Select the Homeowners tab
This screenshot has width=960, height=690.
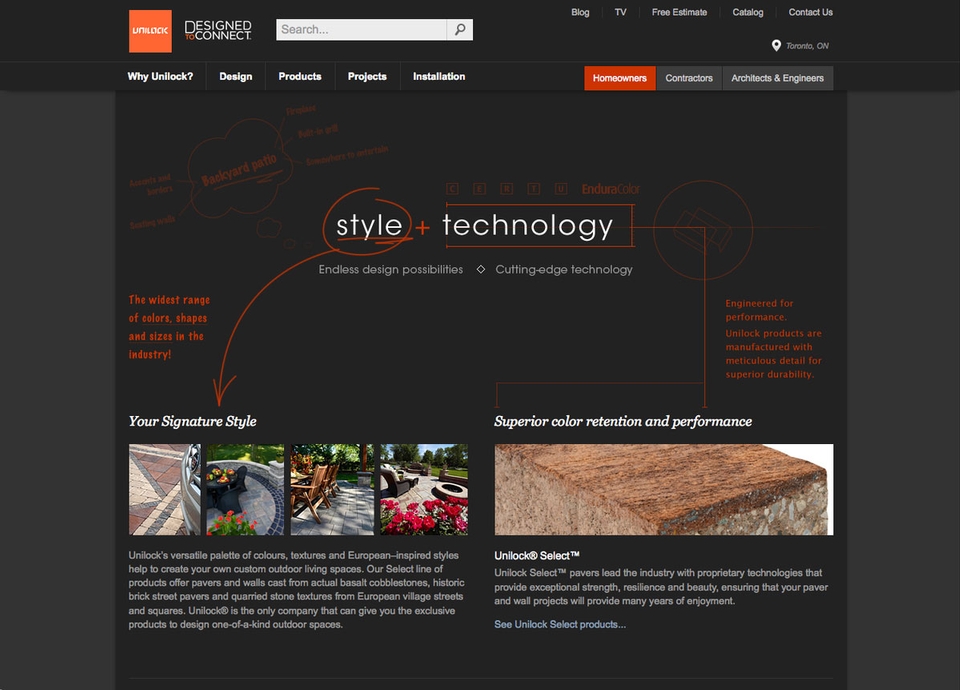tap(620, 78)
